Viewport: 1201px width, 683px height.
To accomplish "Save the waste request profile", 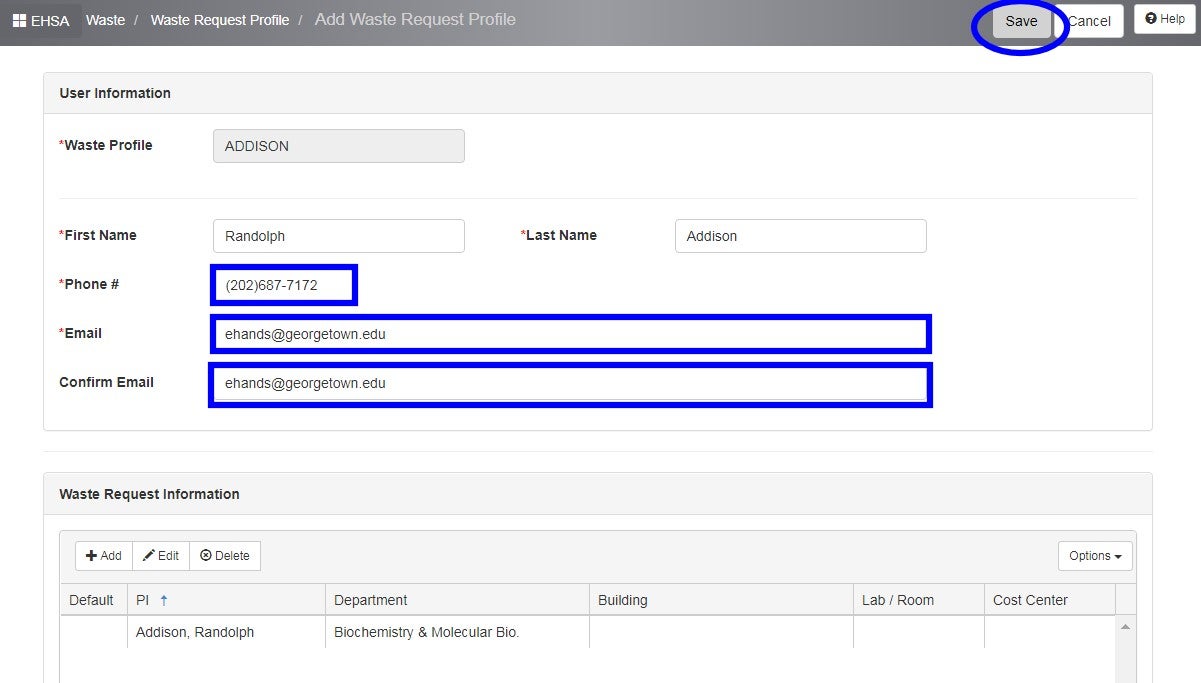I will coord(1020,21).
